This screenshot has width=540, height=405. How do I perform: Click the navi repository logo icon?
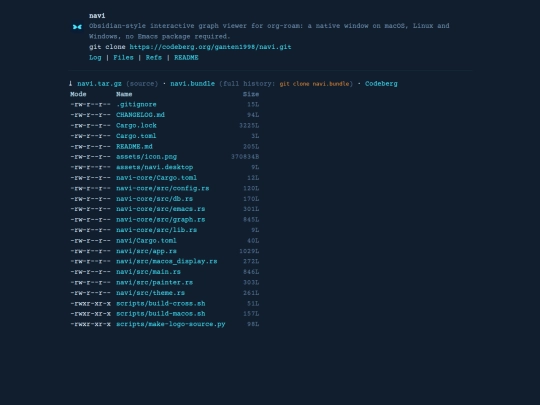click(77, 27)
